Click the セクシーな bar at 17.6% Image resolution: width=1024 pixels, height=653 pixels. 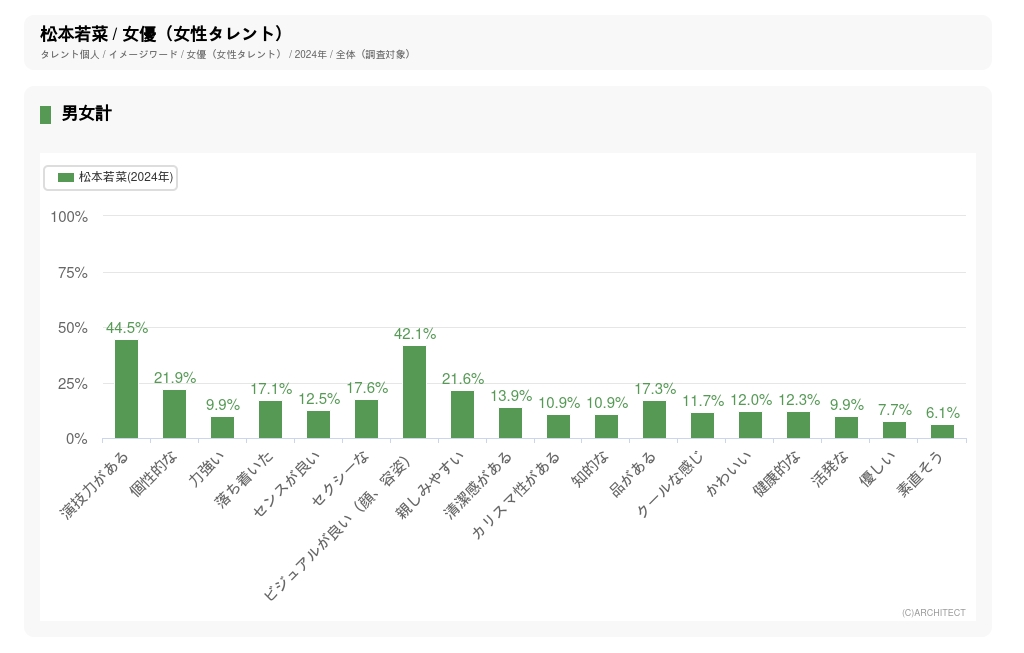coord(366,419)
